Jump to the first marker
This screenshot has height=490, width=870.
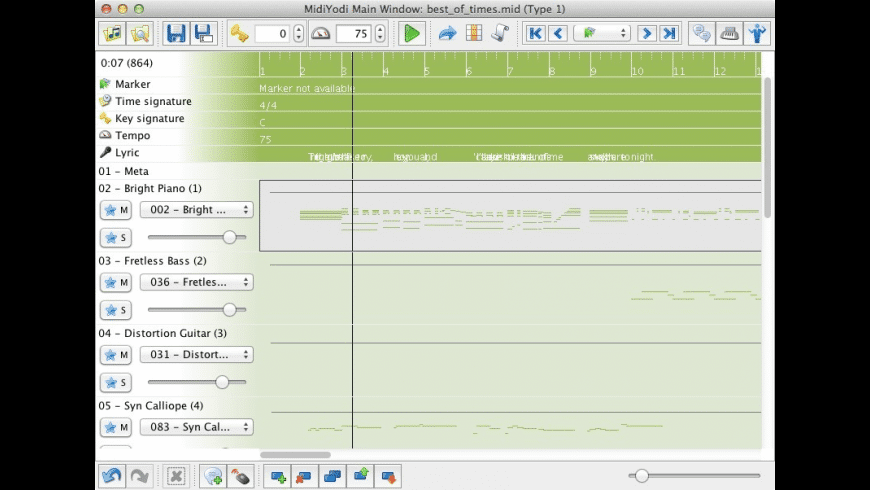pos(535,33)
